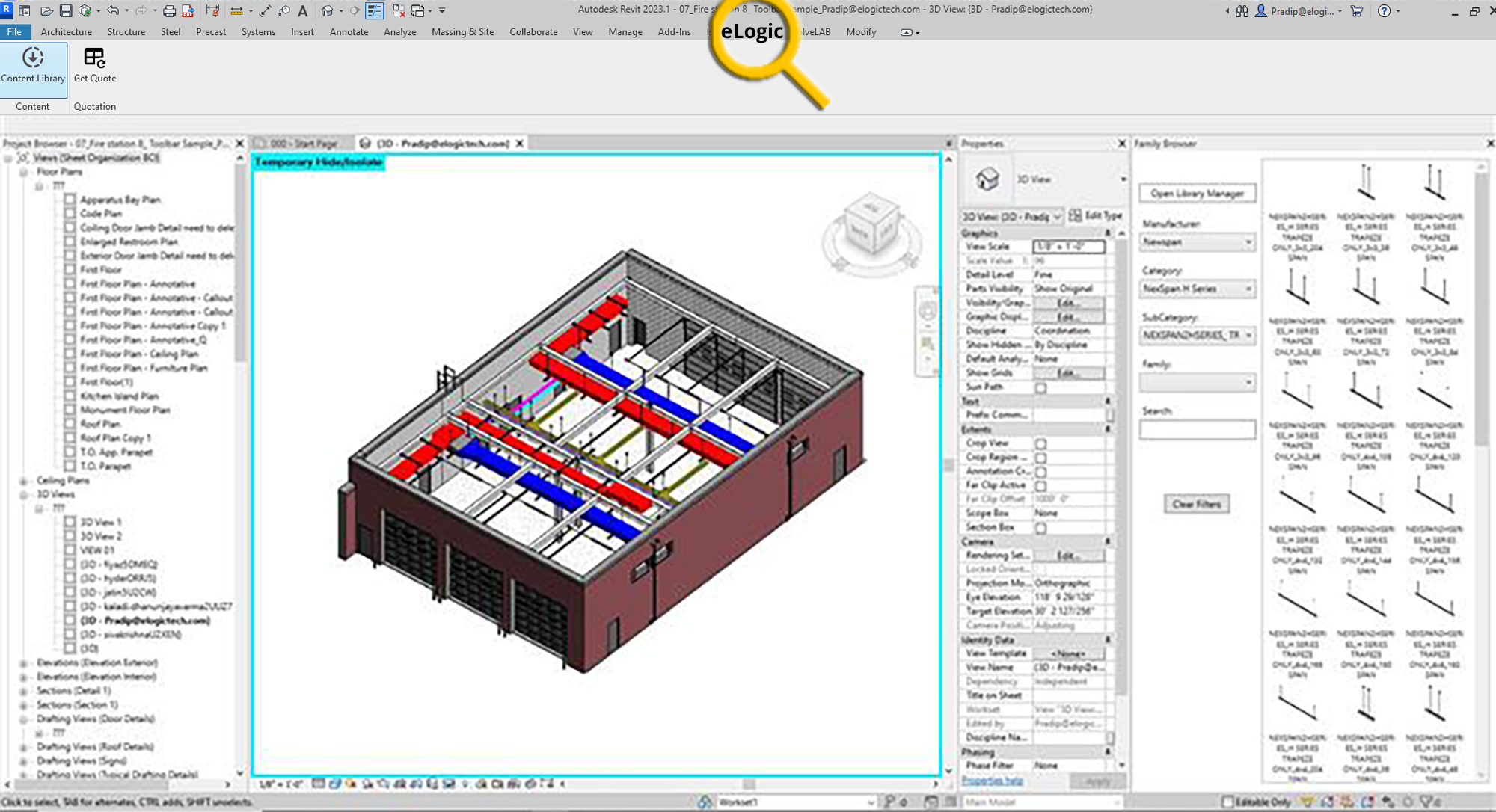The width and height of the screenshot is (1496, 812).
Task: Open the Content Library in eLogic ribbon
Action: (33, 67)
